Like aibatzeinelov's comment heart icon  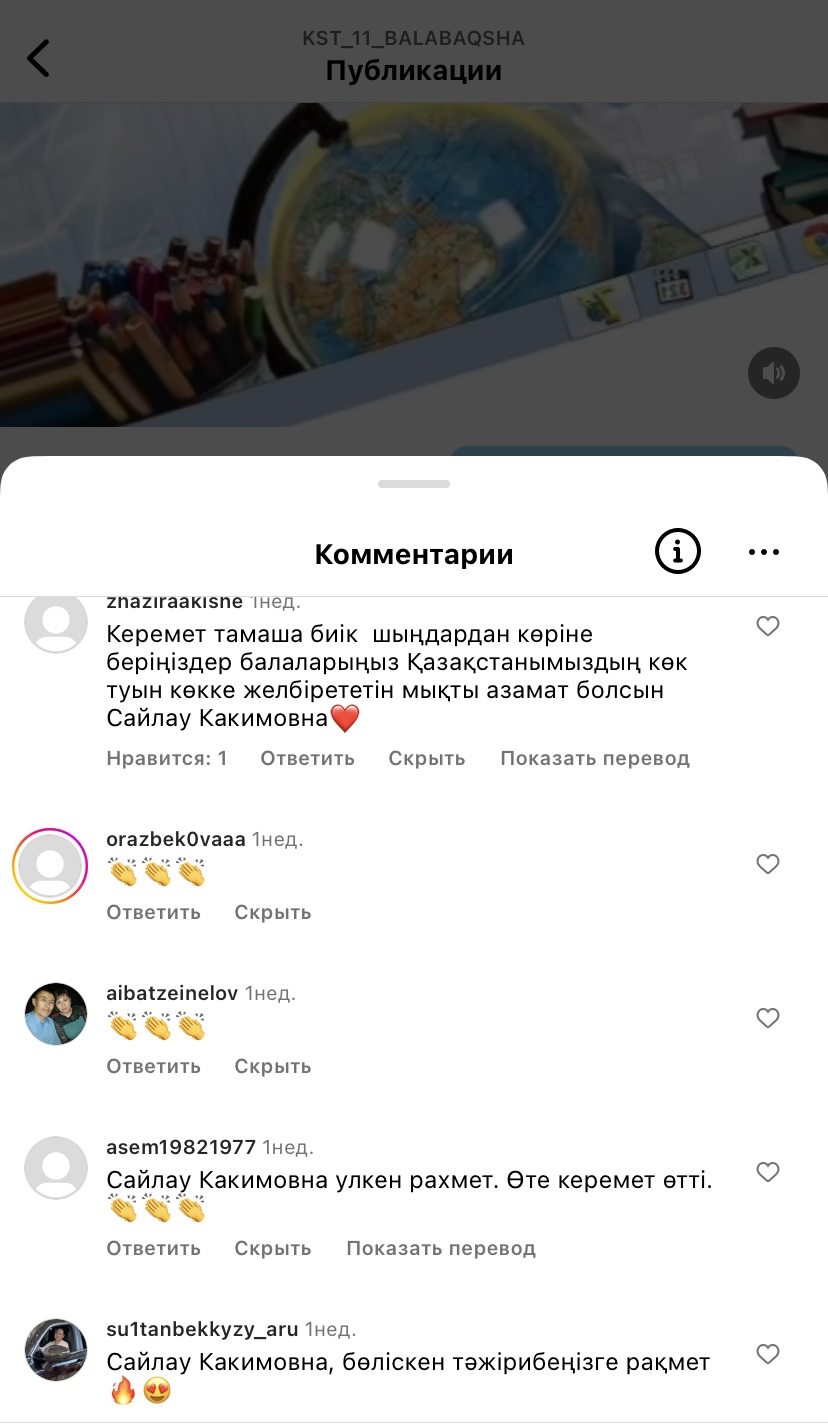point(768,1018)
